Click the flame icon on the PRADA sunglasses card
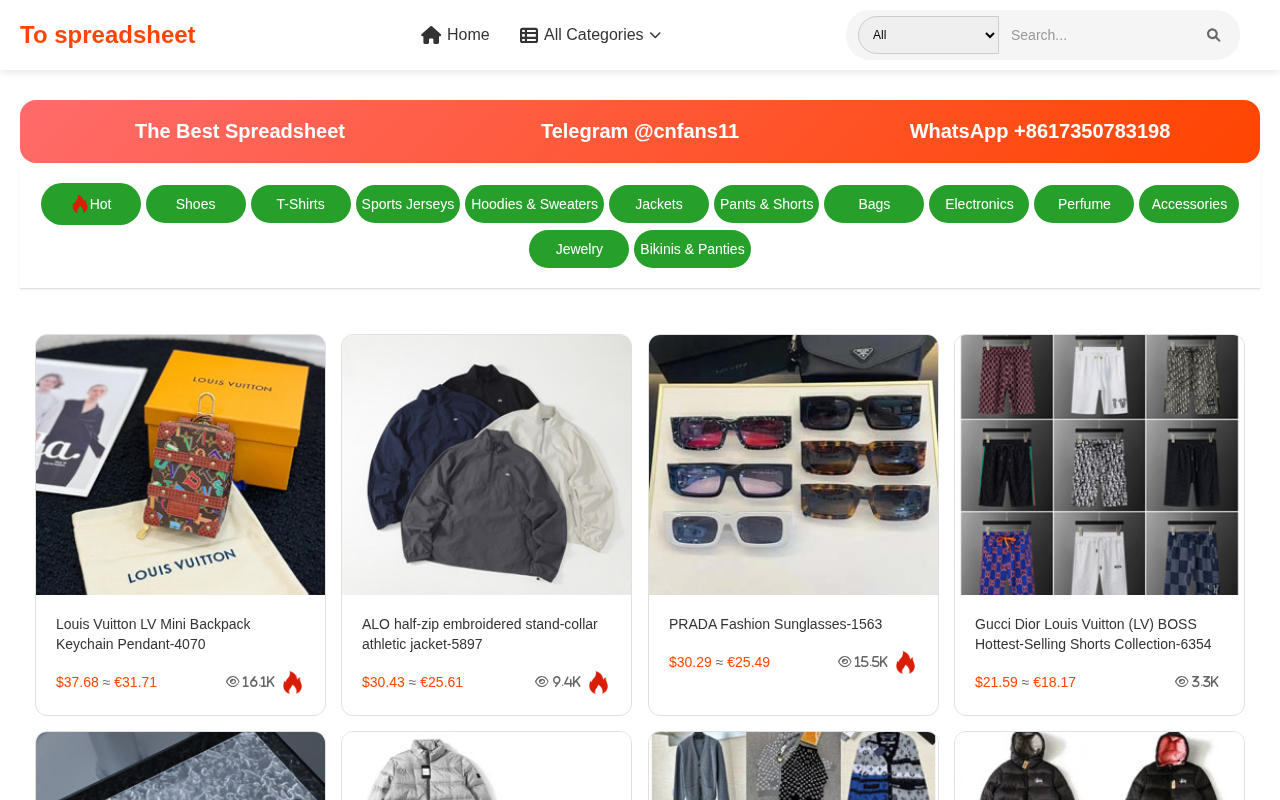Screen dimensions: 1280x800 905,663
